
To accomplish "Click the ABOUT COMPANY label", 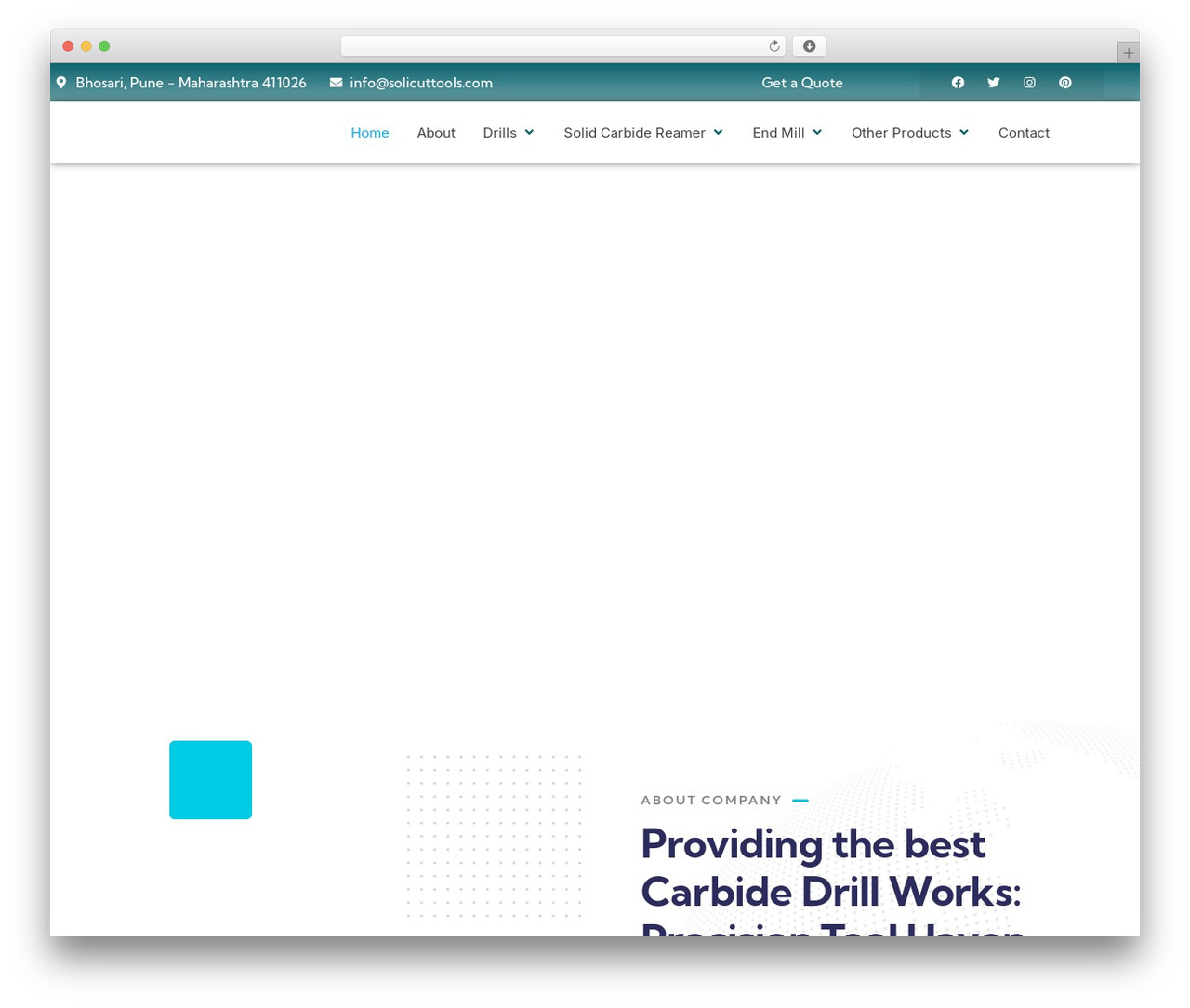I will pos(711,800).
